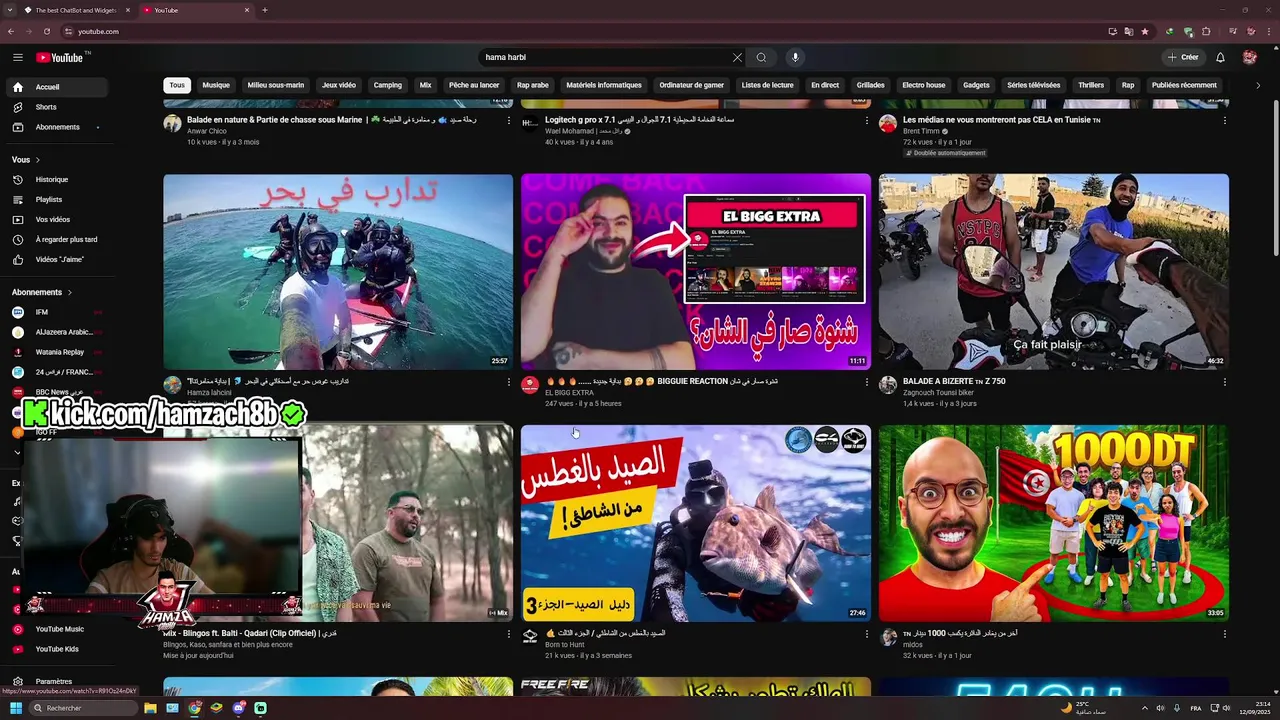Open Chrome from the taskbar
The image size is (1280, 720).
(x=194, y=708)
